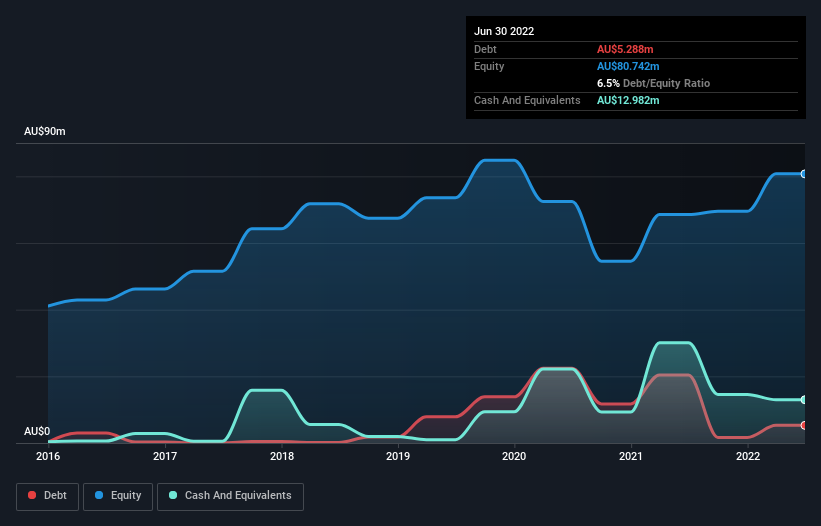Click the Jun 30 2022 tooltip date
This screenshot has height=526, width=821.
tap(504, 31)
